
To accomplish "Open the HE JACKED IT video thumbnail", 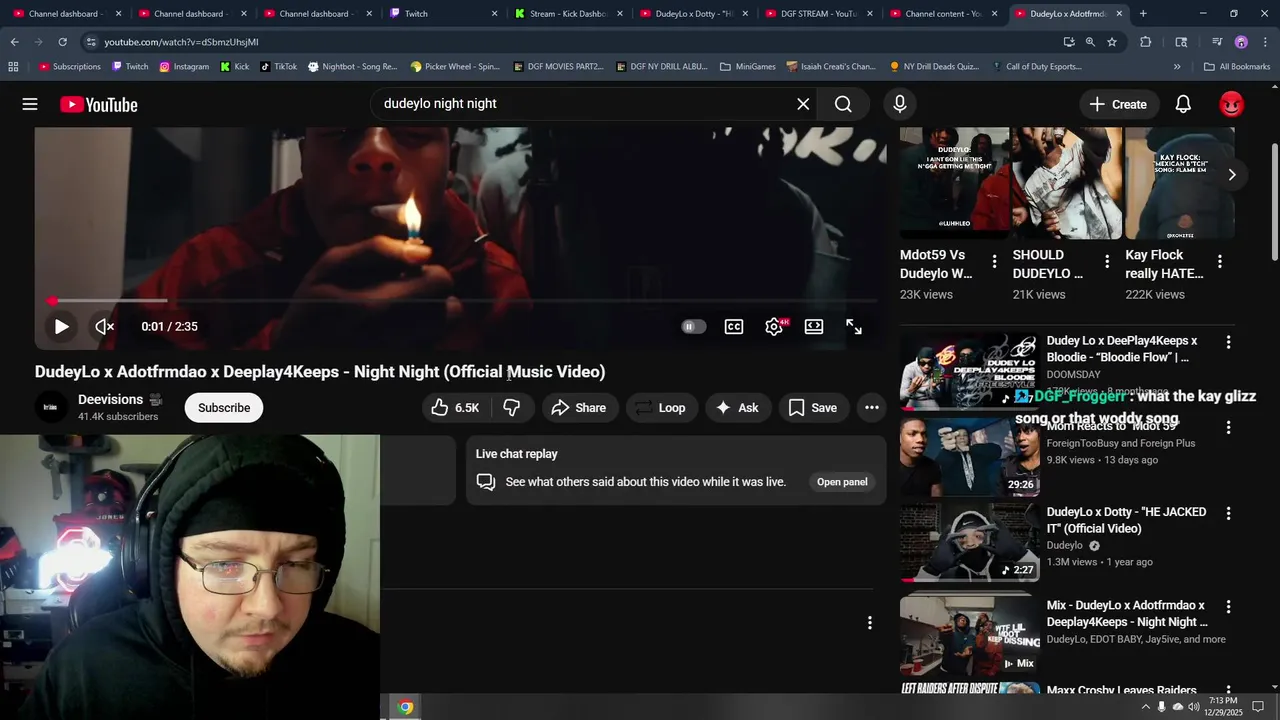I will [969, 542].
